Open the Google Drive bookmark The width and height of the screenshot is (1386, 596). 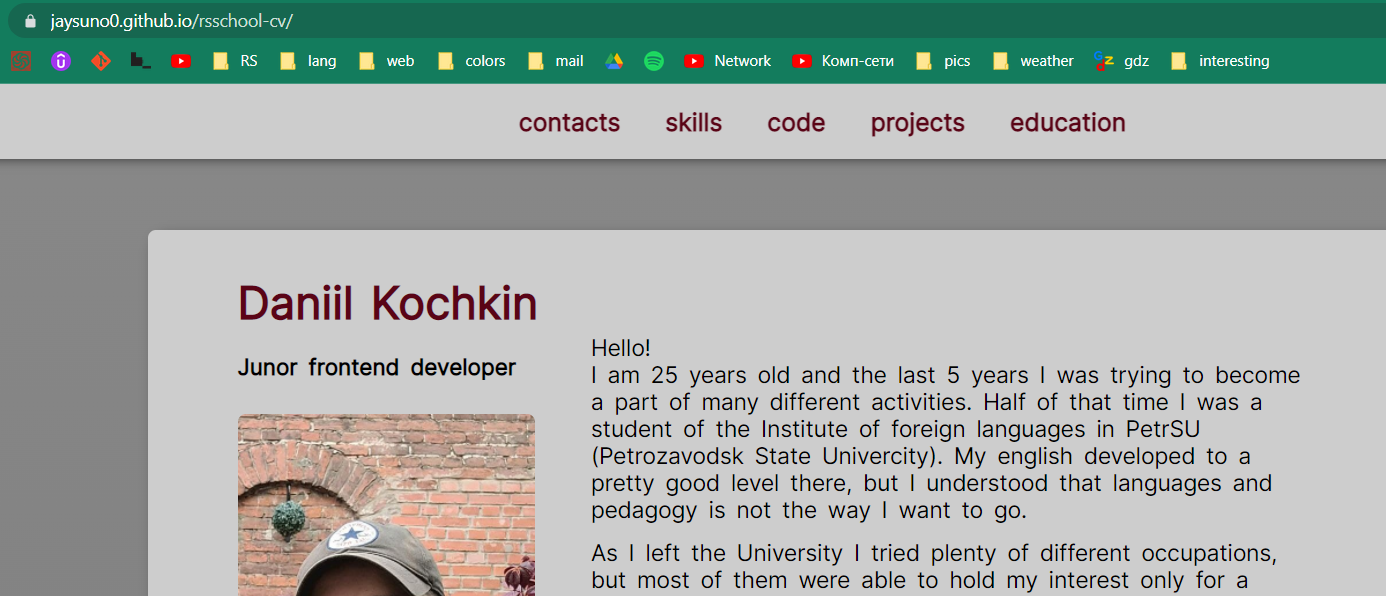[614, 61]
